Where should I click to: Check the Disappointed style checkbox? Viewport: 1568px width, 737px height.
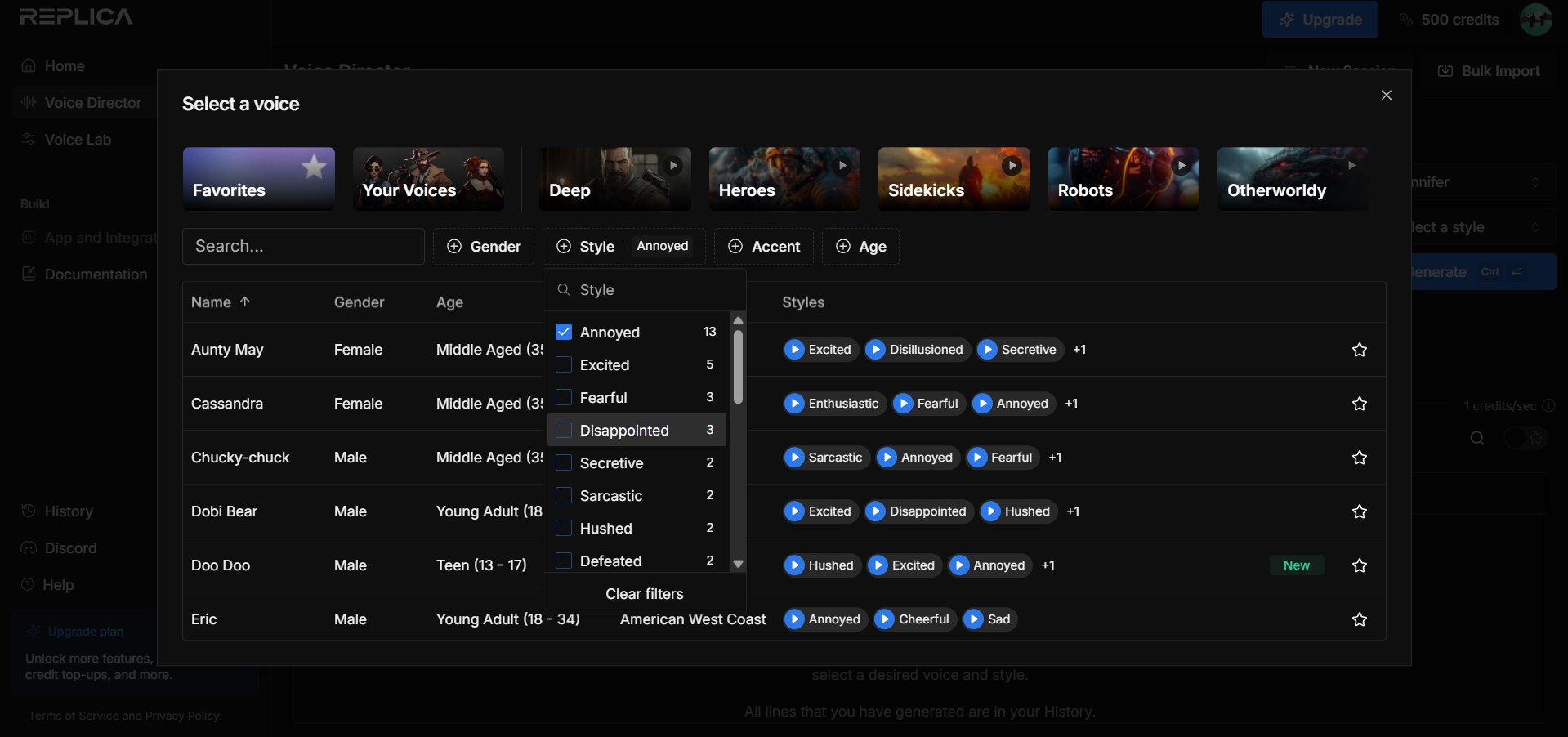point(563,430)
